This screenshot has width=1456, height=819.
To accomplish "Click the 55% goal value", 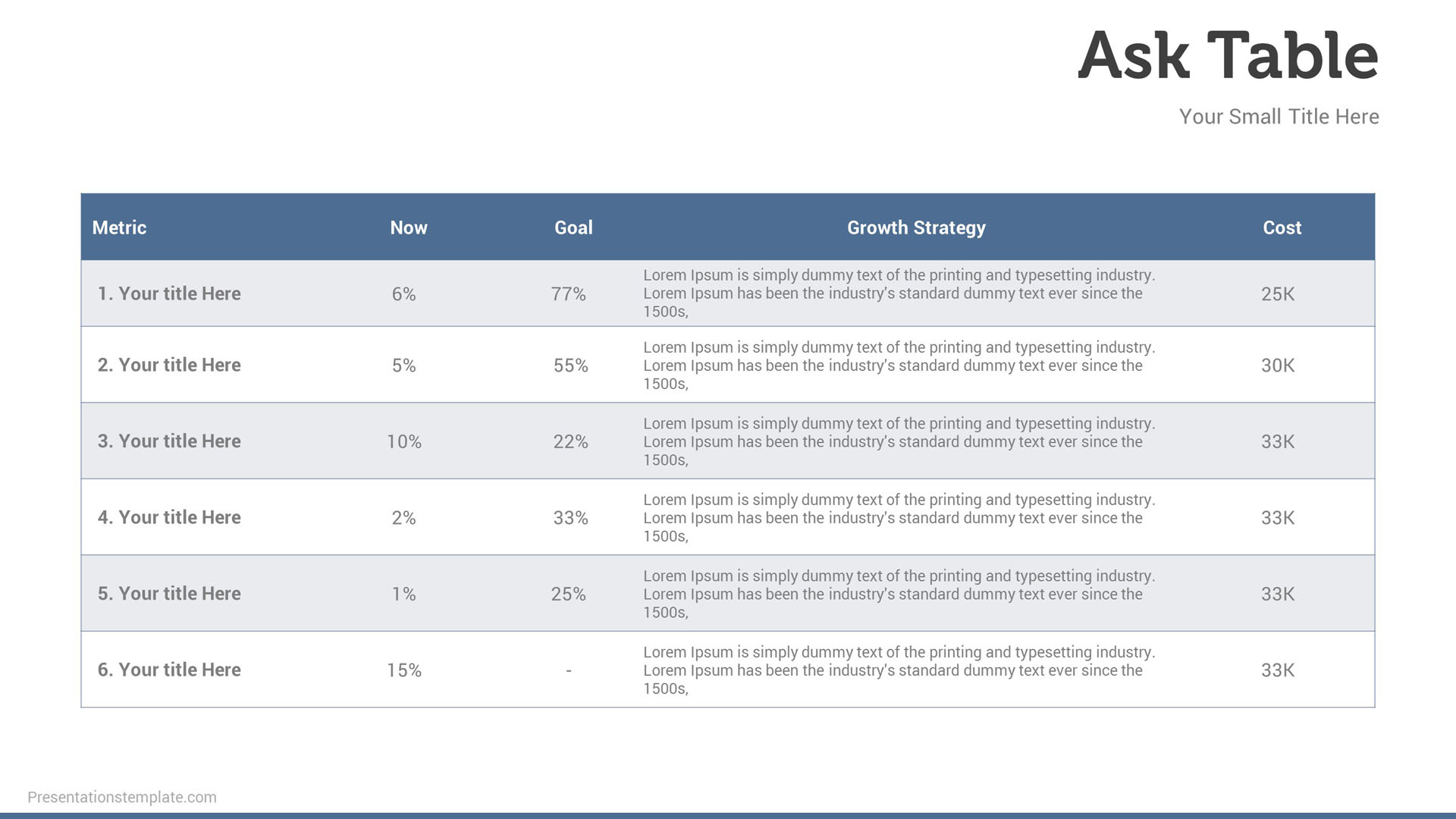I will click(570, 366).
